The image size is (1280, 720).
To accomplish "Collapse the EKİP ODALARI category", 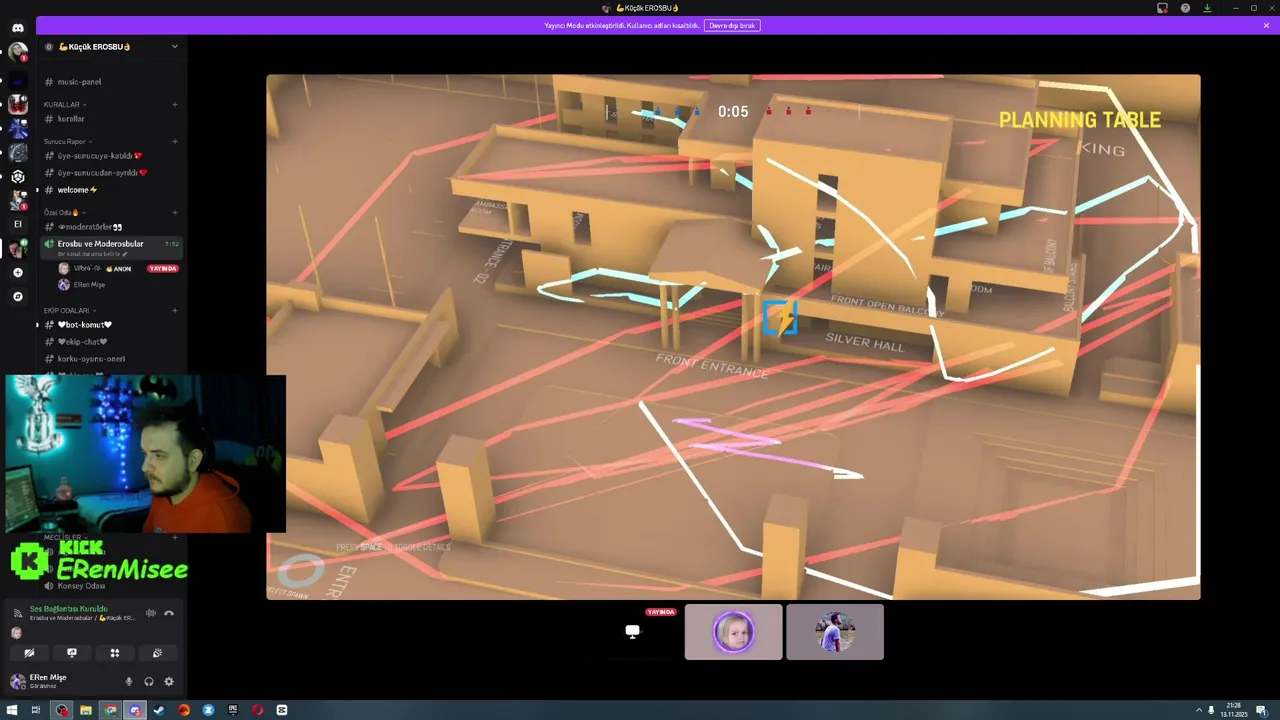I will coord(69,310).
